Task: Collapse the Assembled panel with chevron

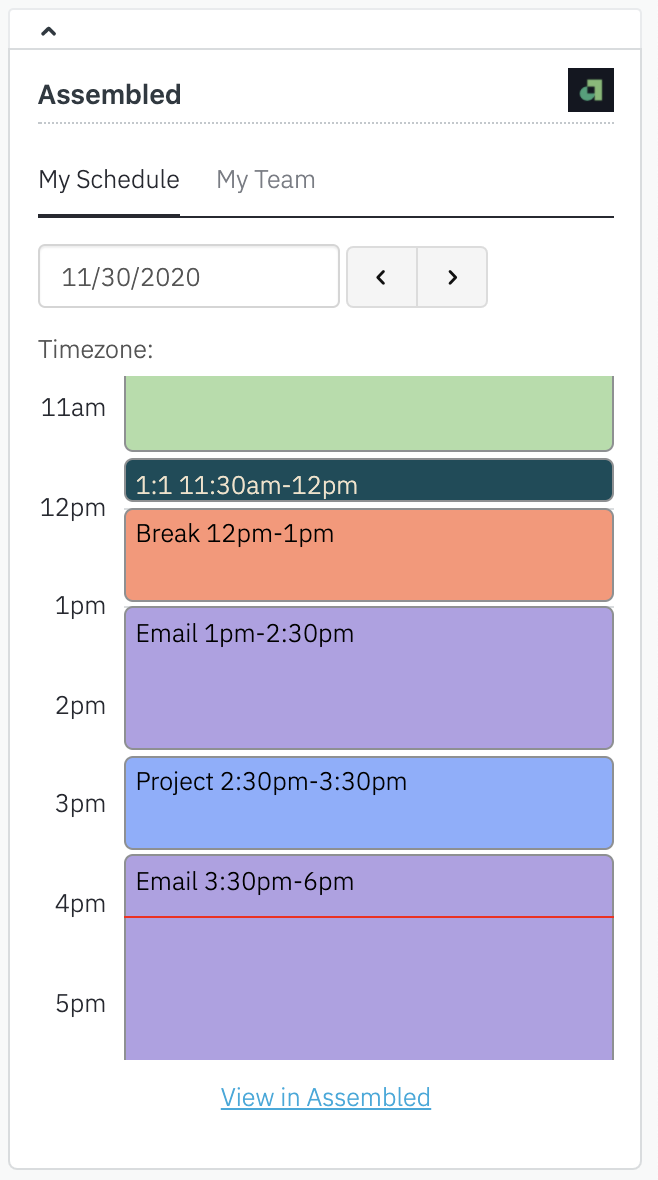Action: 48,31
